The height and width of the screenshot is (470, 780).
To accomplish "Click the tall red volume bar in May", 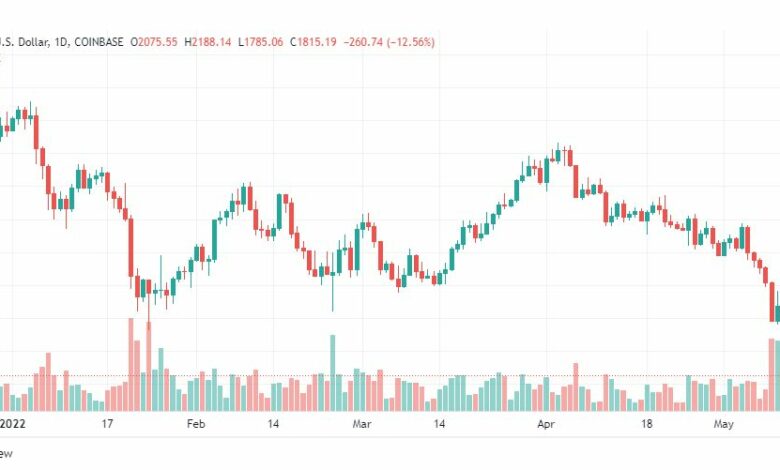I will click(772, 375).
